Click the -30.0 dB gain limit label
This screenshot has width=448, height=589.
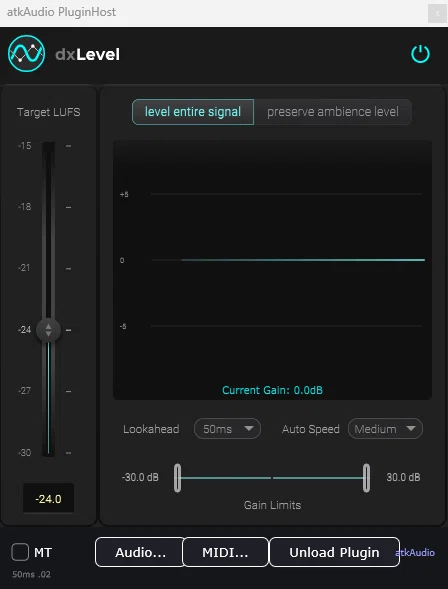[x=140, y=477]
